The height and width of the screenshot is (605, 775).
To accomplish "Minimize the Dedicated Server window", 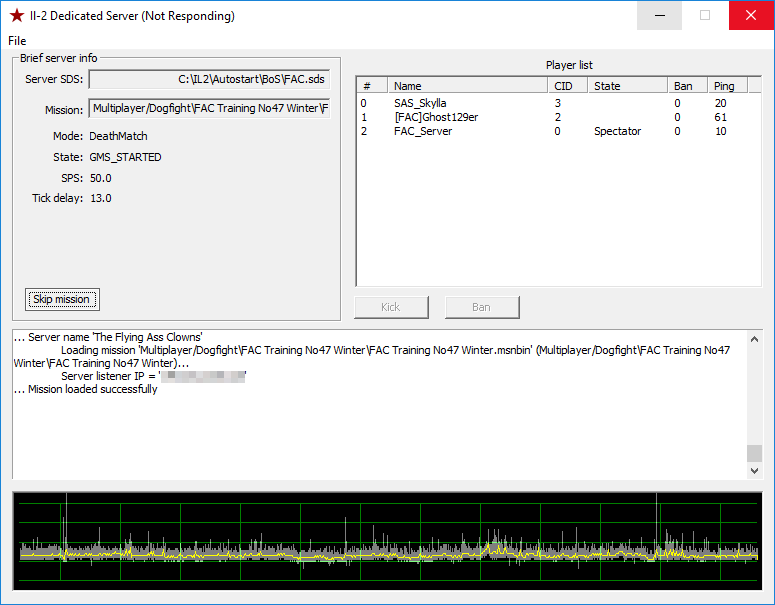I will (659, 16).
